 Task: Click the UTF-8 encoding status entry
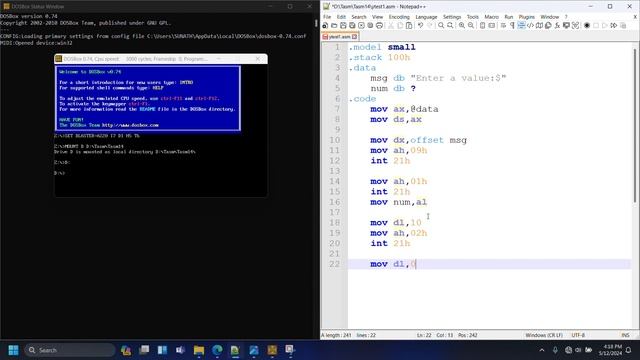tap(578, 335)
